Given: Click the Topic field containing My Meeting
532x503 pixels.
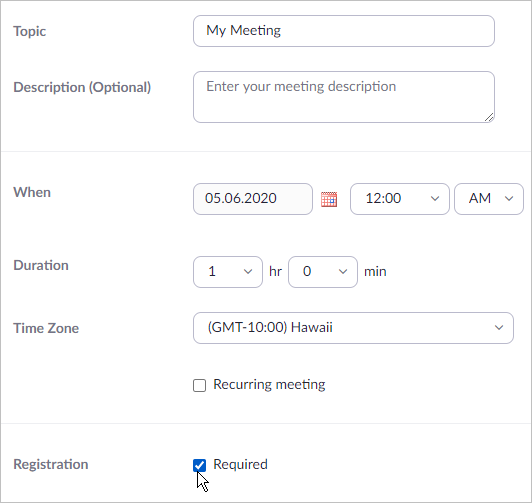Looking at the screenshot, I should point(344,31).
